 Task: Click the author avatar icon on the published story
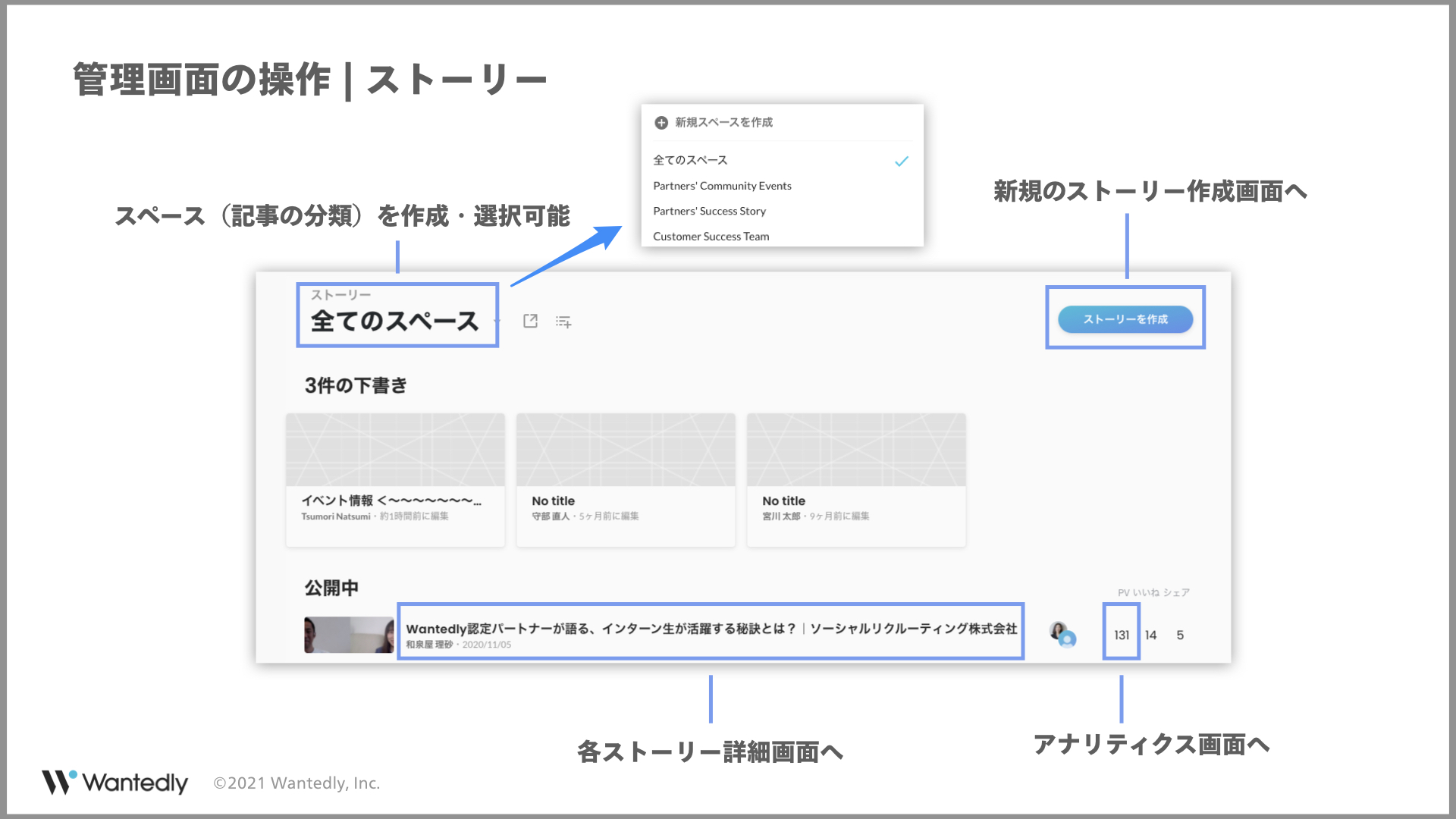[x=1062, y=634]
